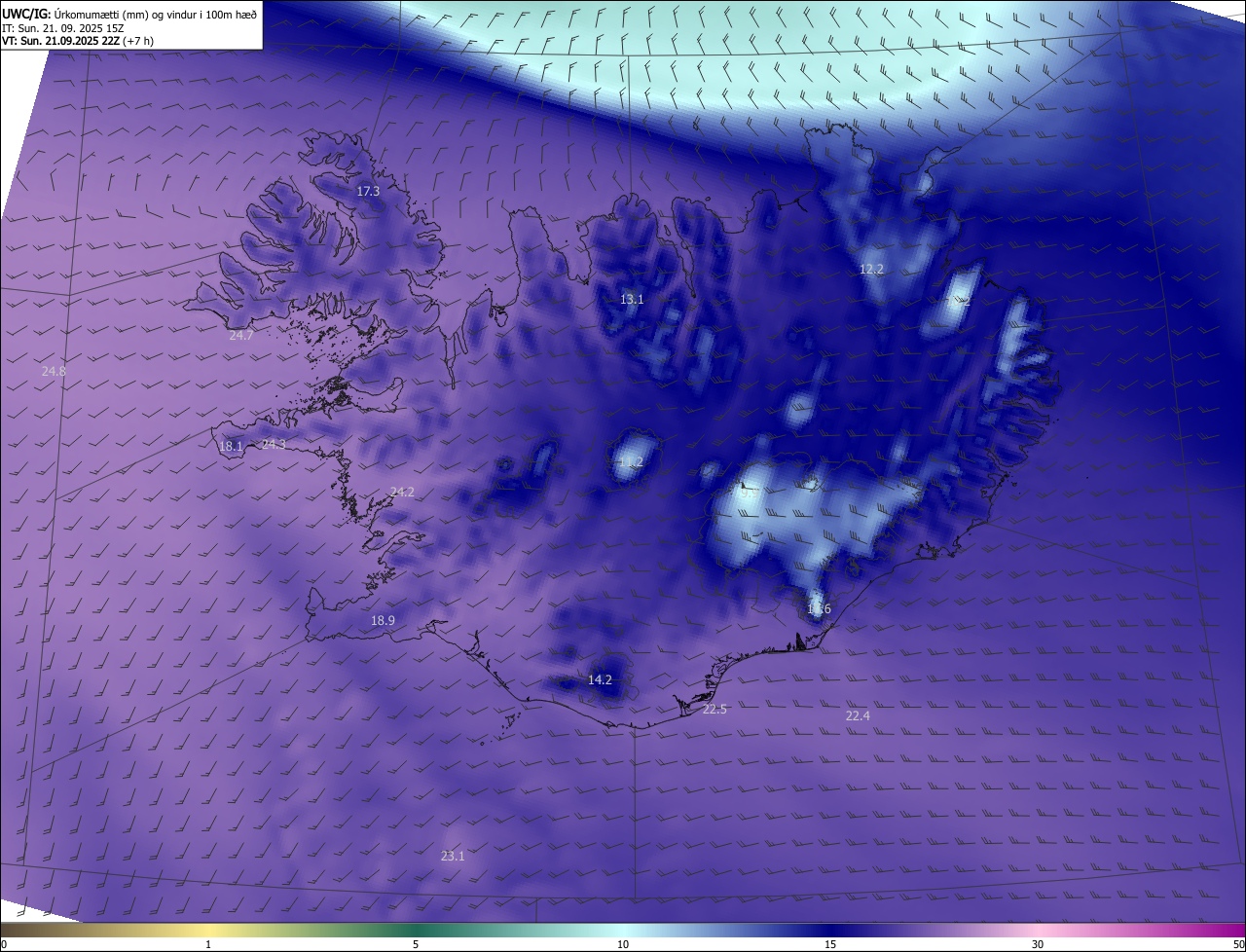The height and width of the screenshot is (952, 1246).
Task: Click the 5 tick on the color scale
Action: coord(416,944)
